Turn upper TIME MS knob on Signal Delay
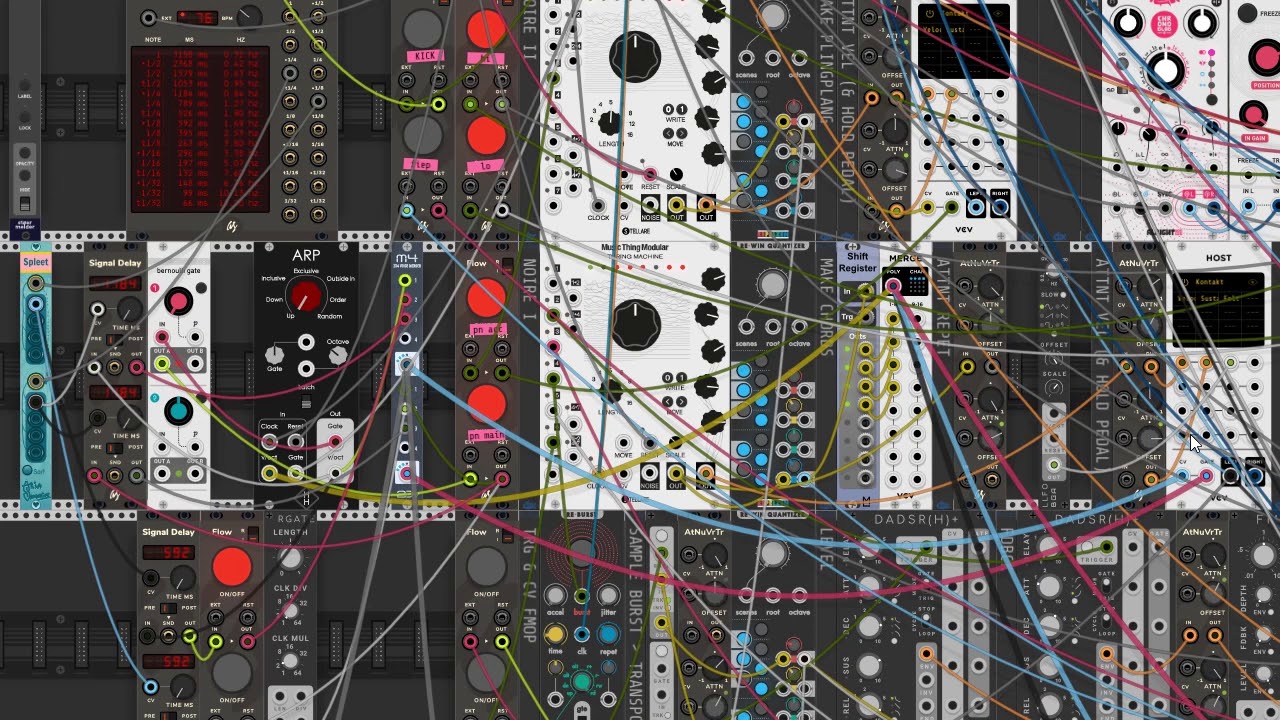This screenshot has height=720, width=1280. click(128, 310)
